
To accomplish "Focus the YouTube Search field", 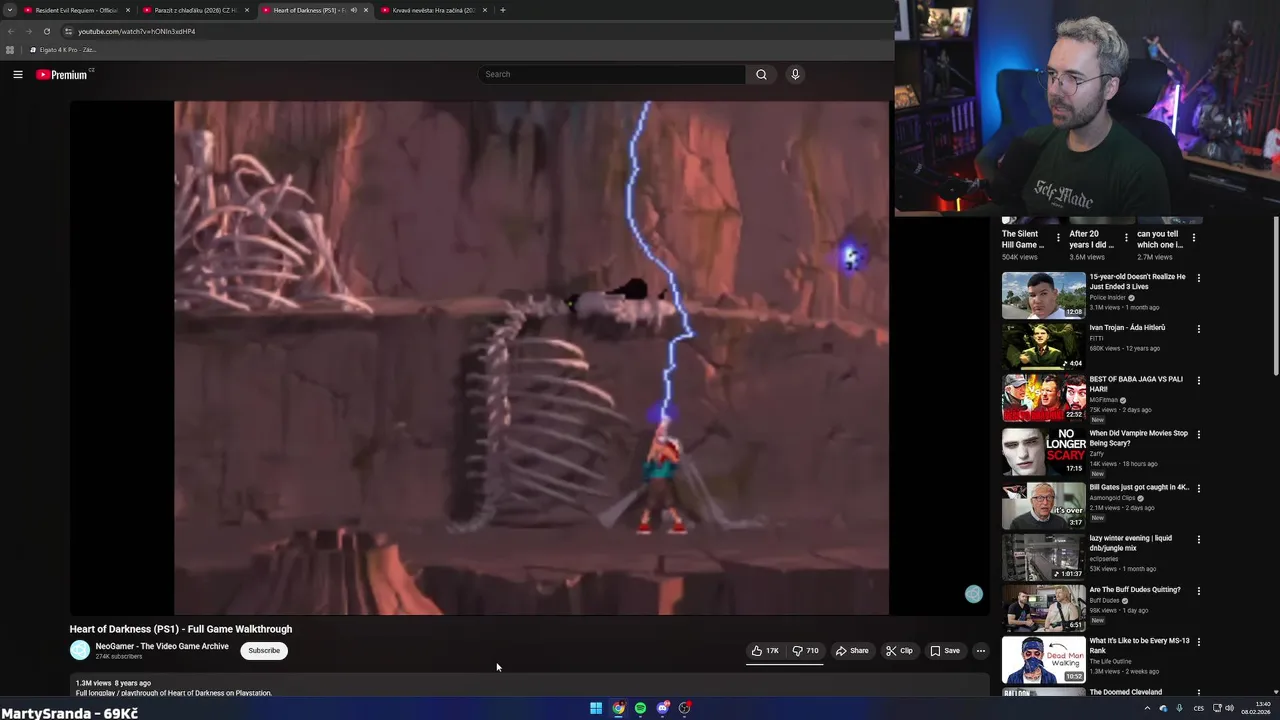I will coord(611,74).
